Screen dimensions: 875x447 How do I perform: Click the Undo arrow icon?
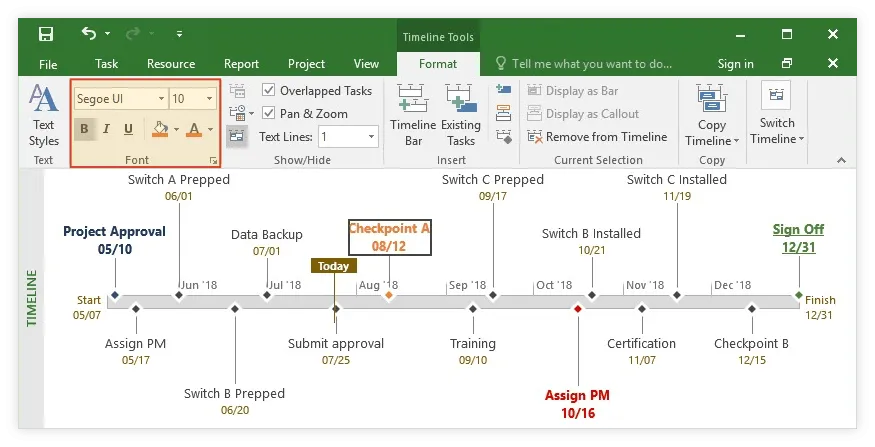click(89, 35)
